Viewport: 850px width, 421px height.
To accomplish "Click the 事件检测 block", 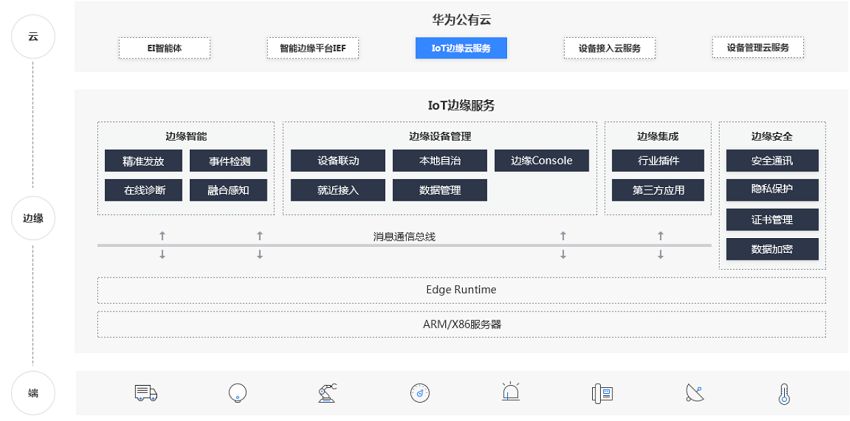I will pyautogui.click(x=229, y=161).
